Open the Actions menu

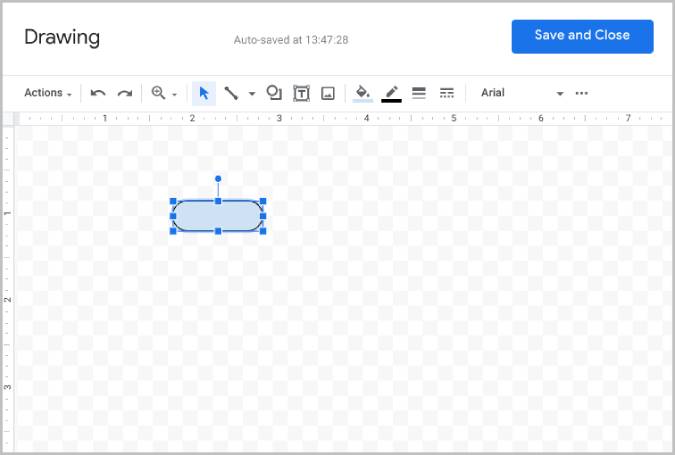[47, 93]
